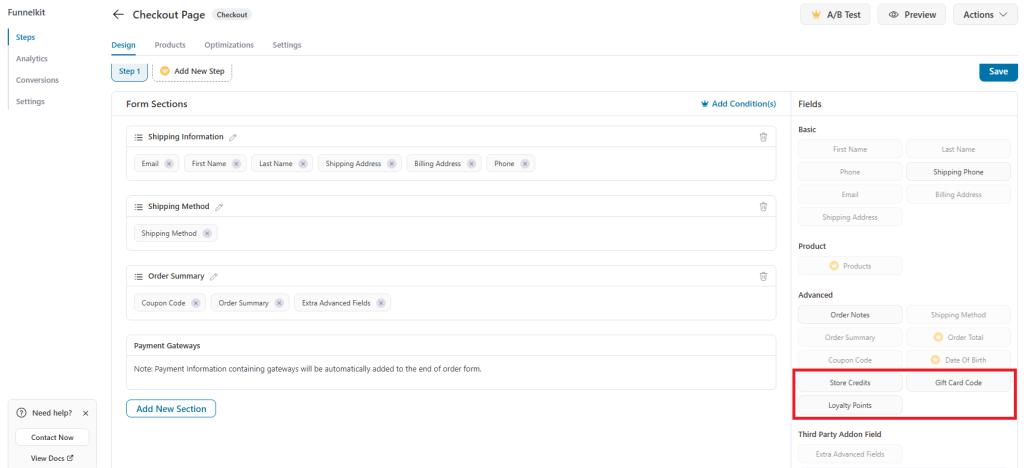Close the Need help panel
This screenshot has width=1024, height=468.
(x=86, y=413)
